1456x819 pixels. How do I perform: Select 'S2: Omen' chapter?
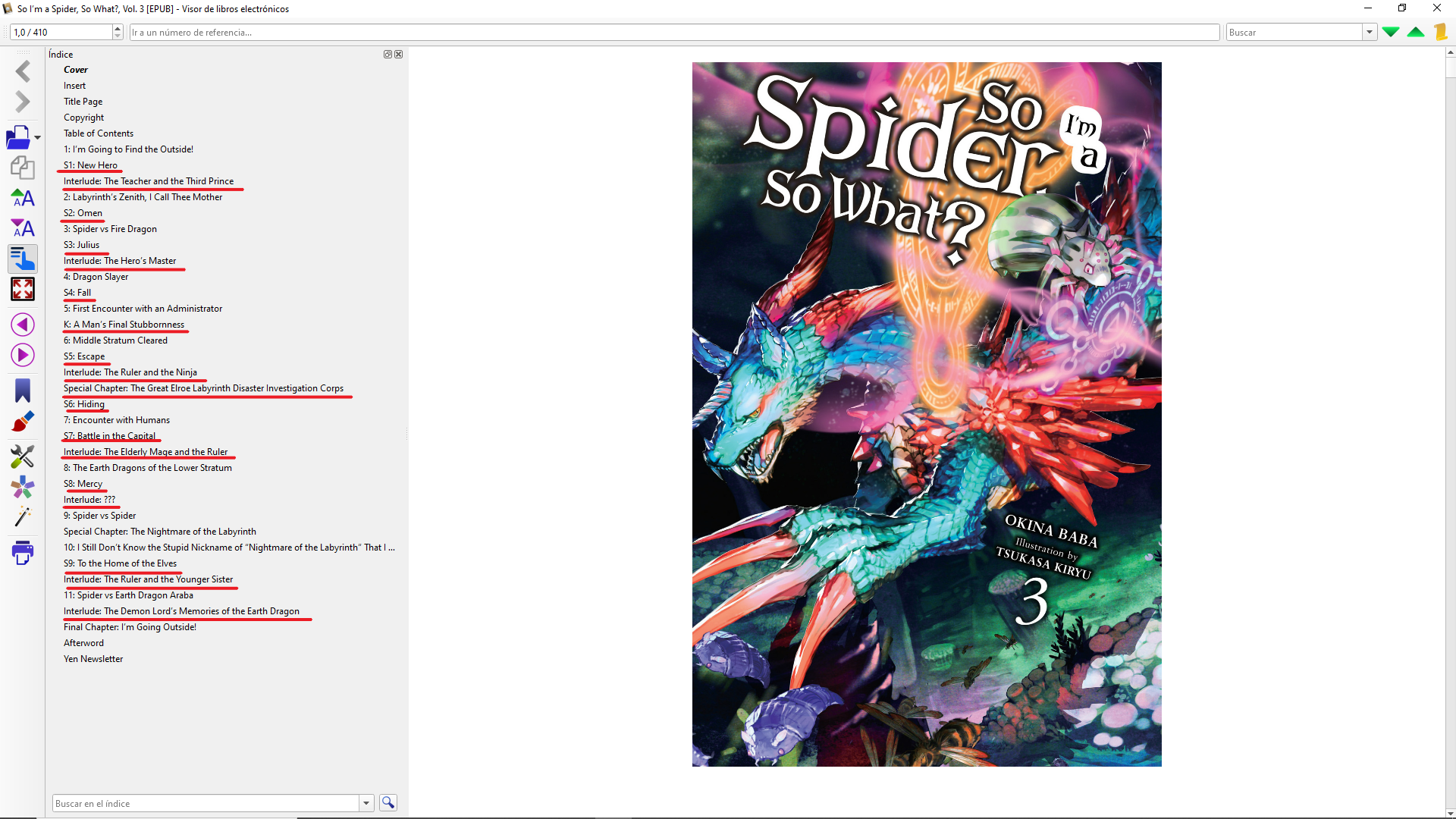(x=83, y=213)
